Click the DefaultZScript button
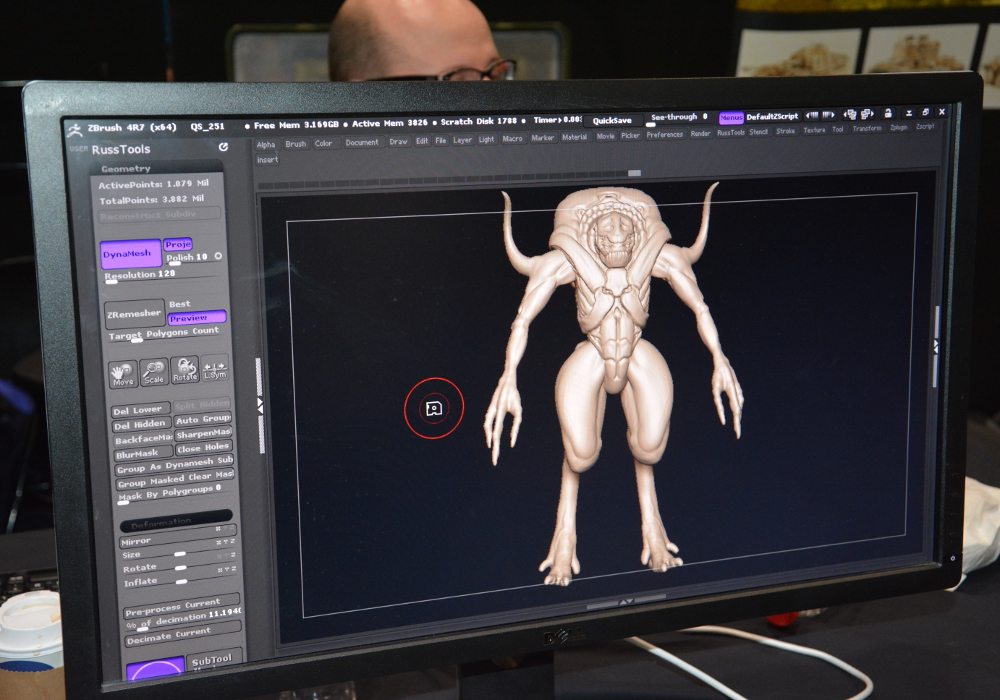 point(772,117)
